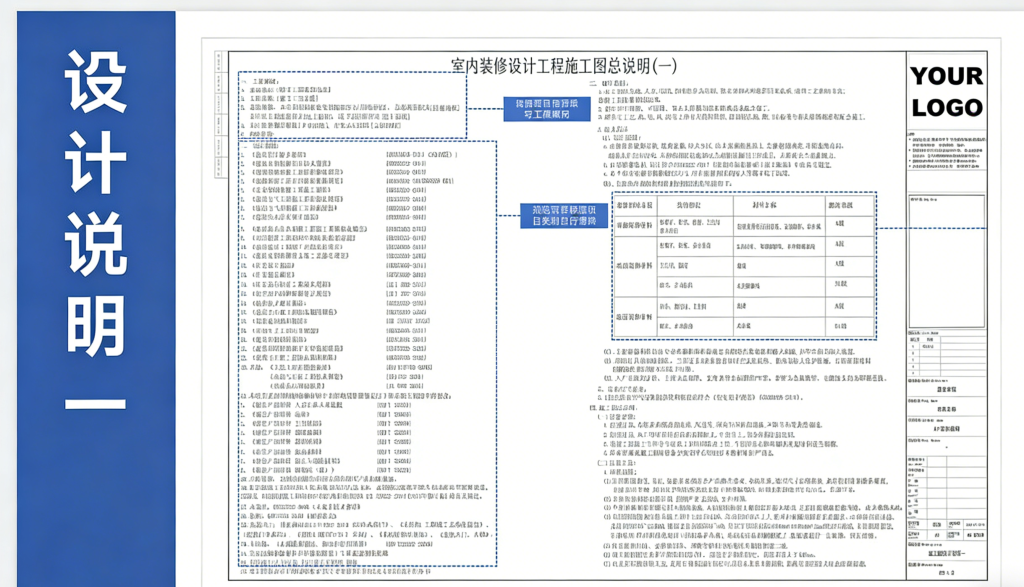Click the last header cell of materials table
The height and width of the screenshot is (587, 1024).
[840, 203]
